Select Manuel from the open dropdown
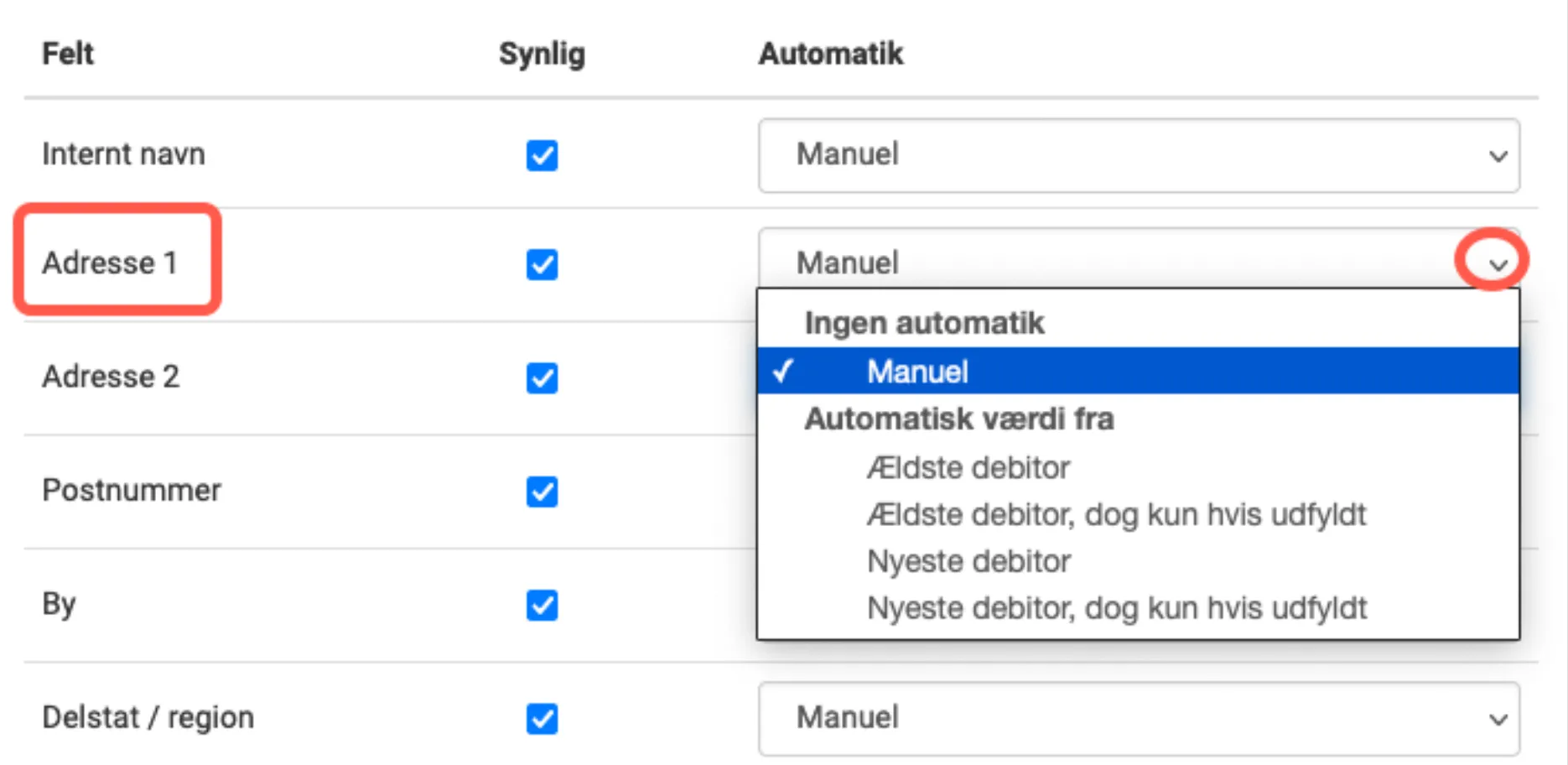 point(917,372)
